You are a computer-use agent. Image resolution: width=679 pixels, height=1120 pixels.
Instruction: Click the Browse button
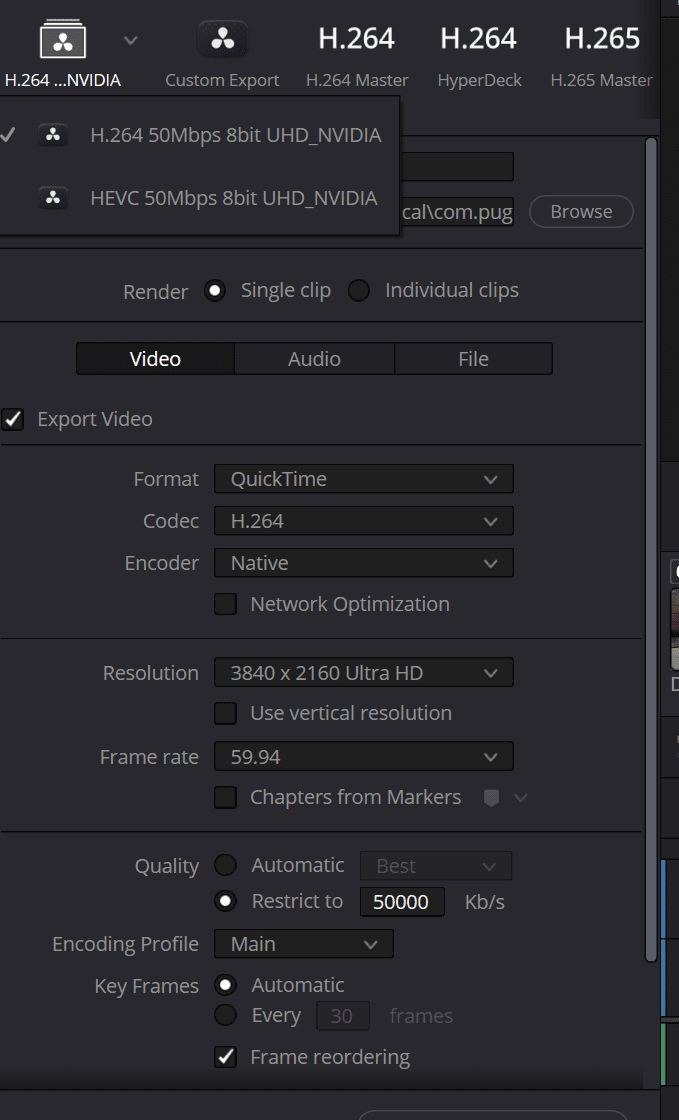581,211
